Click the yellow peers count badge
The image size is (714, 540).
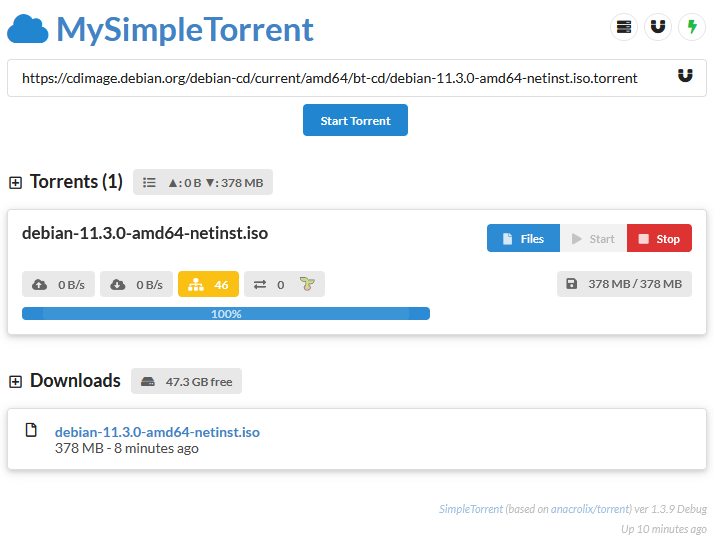(208, 284)
